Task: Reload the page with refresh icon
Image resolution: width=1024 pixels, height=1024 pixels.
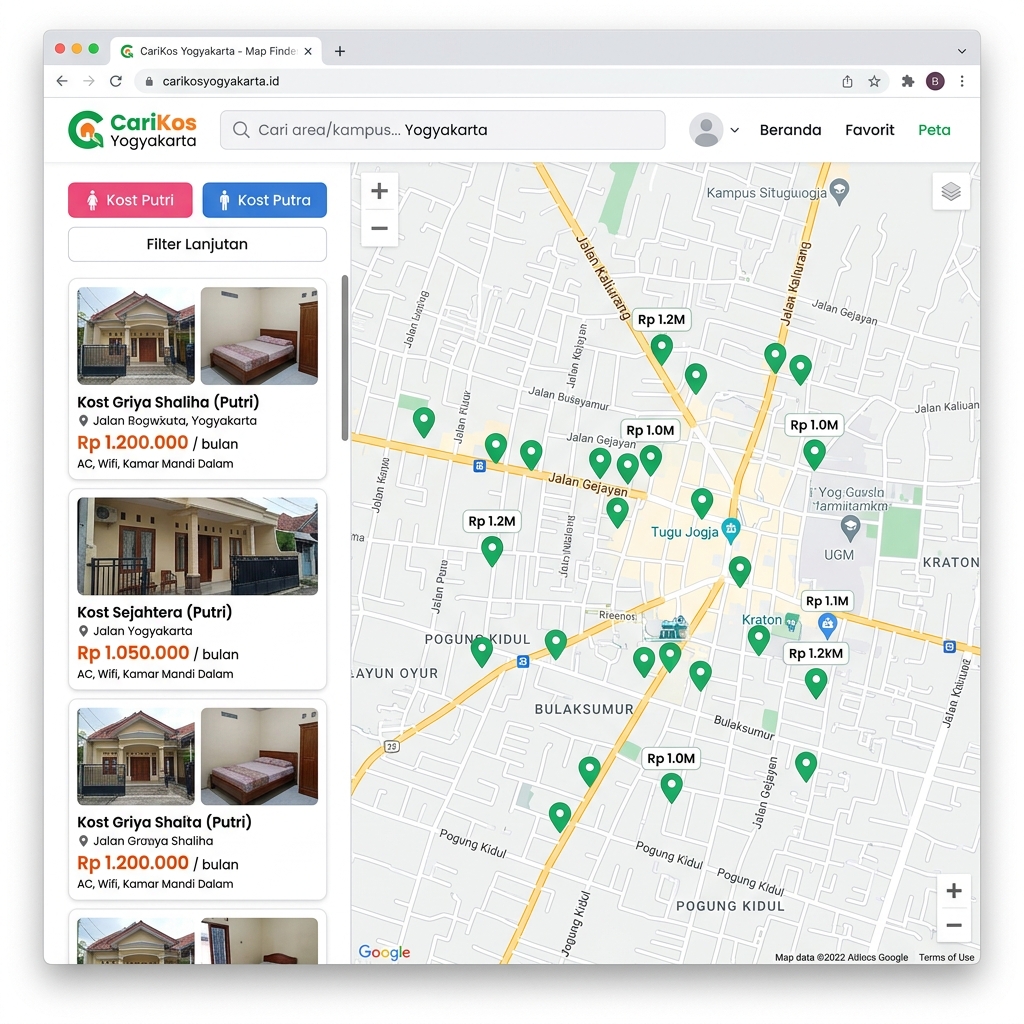Action: [x=116, y=81]
